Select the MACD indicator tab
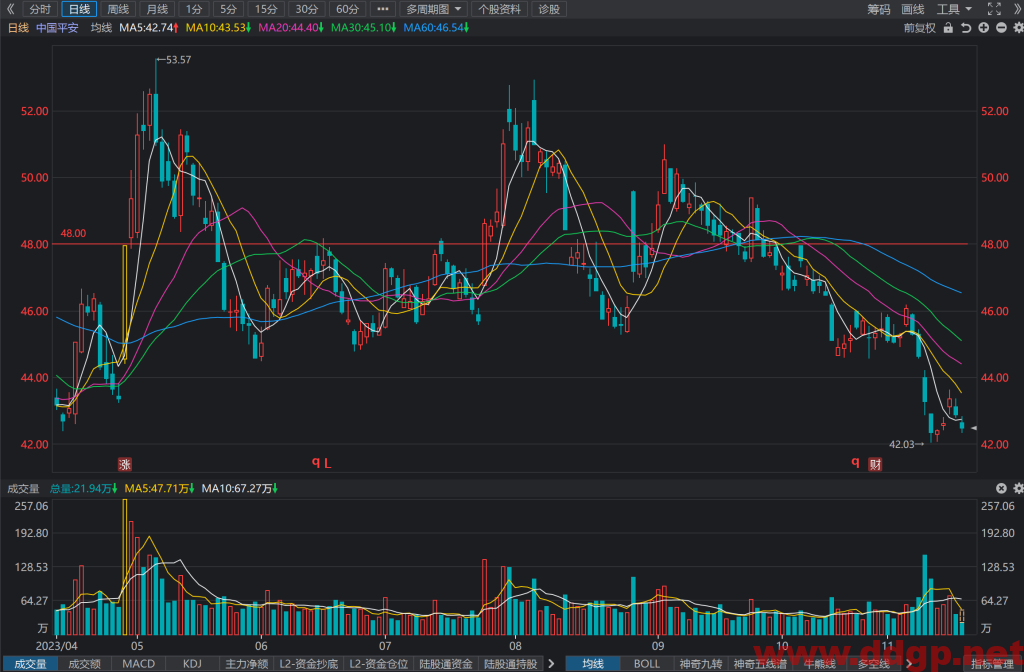Viewport: 1024px width, 672px height. click(x=138, y=664)
